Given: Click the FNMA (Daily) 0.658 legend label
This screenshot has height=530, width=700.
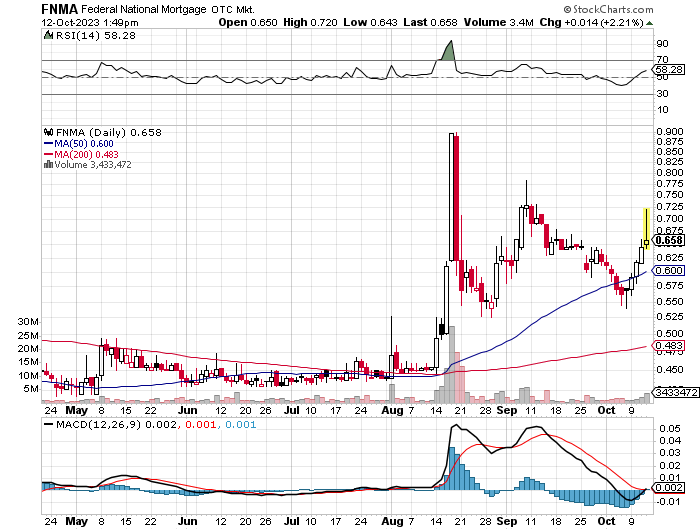Looking at the screenshot, I should coord(108,132).
